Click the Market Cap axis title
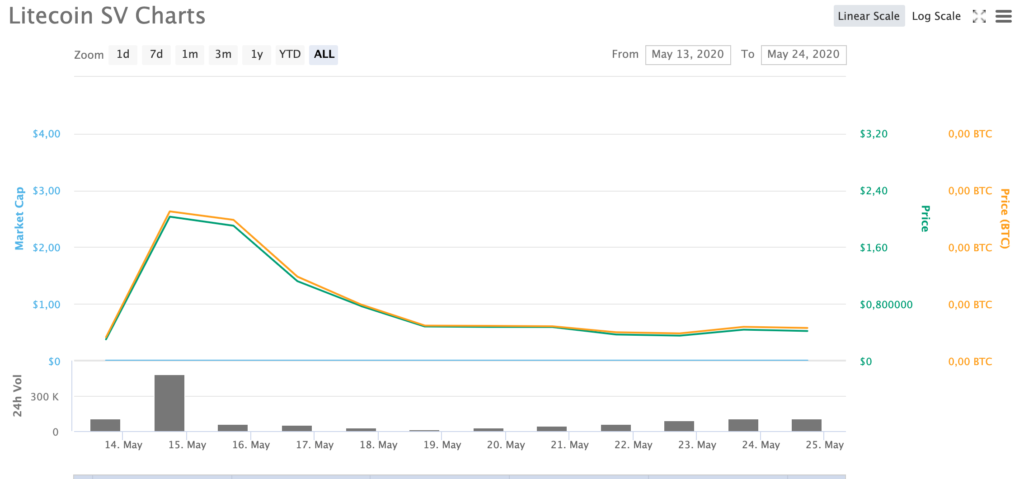The width and height of the screenshot is (1024, 479). click(20, 218)
